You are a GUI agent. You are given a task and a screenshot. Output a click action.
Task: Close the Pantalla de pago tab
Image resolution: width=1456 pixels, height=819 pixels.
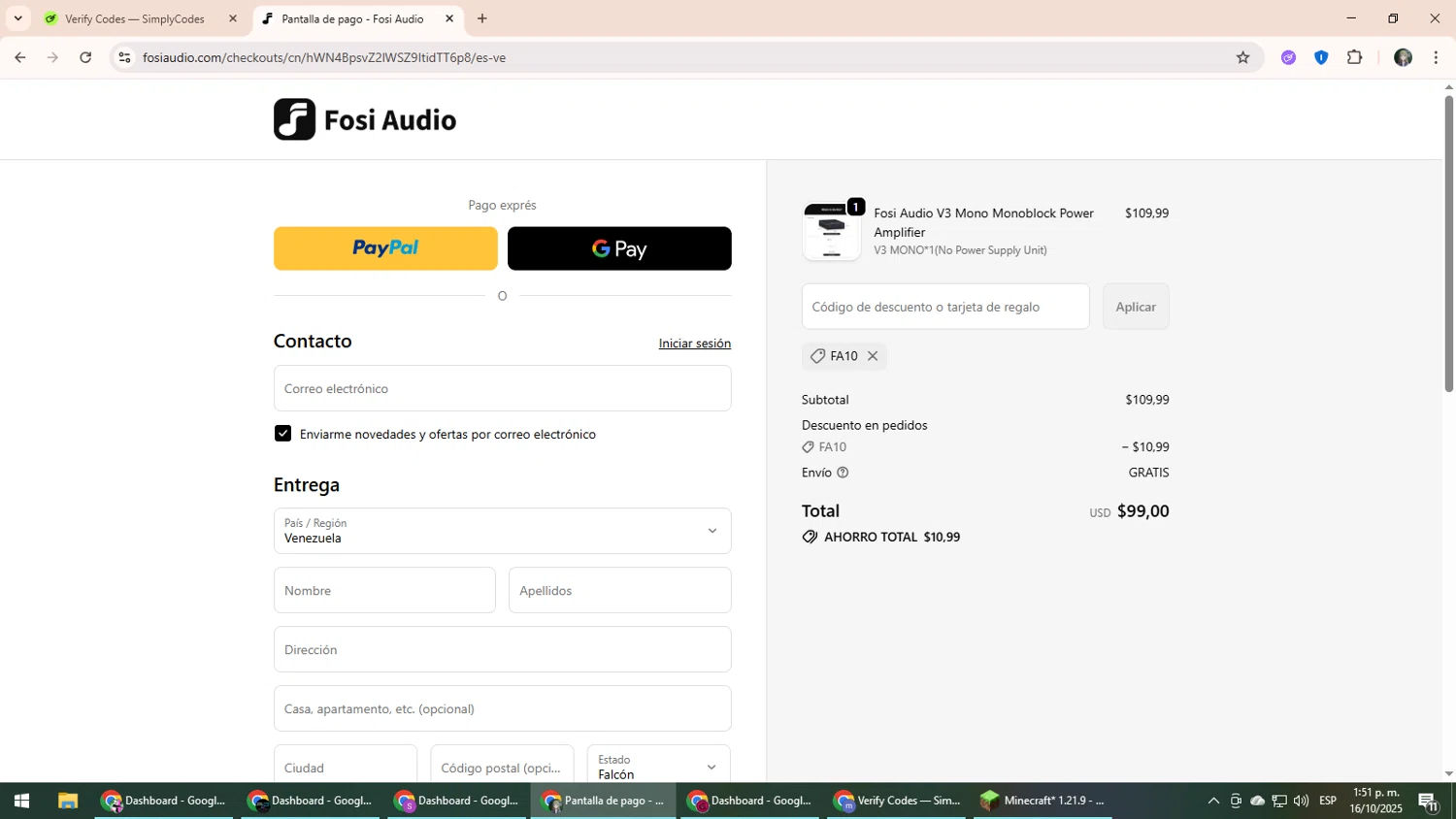coord(449,18)
